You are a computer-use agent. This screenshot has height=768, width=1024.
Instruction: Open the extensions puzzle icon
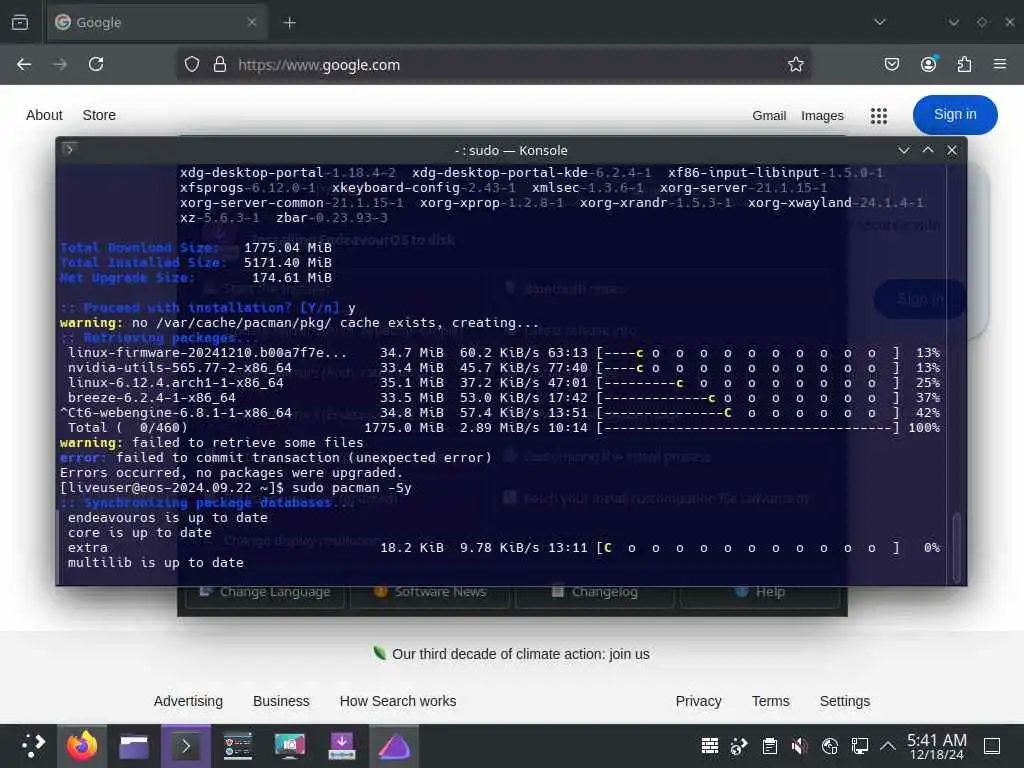(964, 64)
